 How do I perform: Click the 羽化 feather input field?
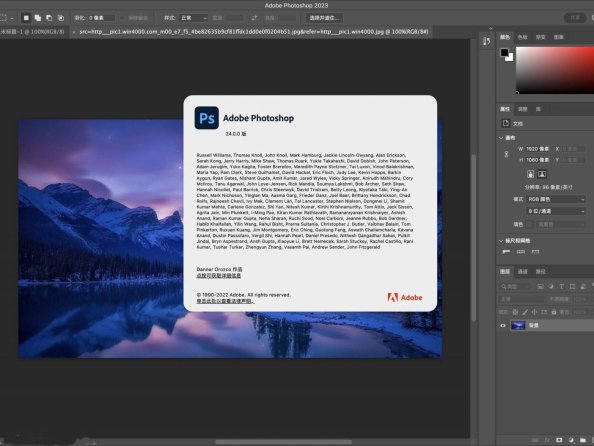(102, 18)
